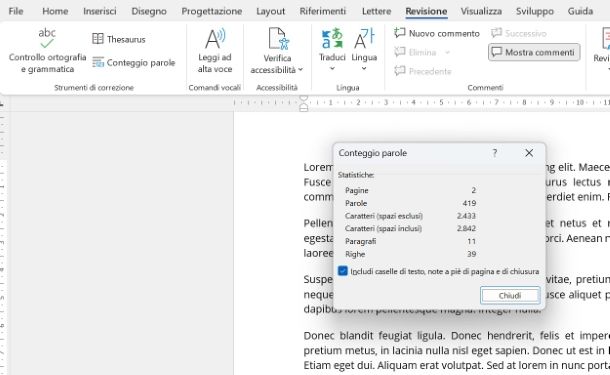Add a Nuovo commento
The image size is (610, 375).
pos(436,33)
